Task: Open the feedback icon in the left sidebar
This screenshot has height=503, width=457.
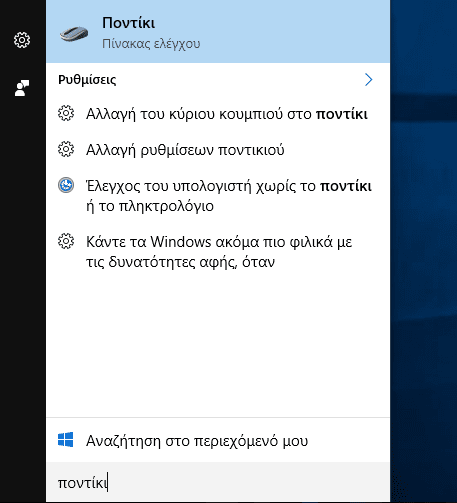Action: tap(22, 88)
